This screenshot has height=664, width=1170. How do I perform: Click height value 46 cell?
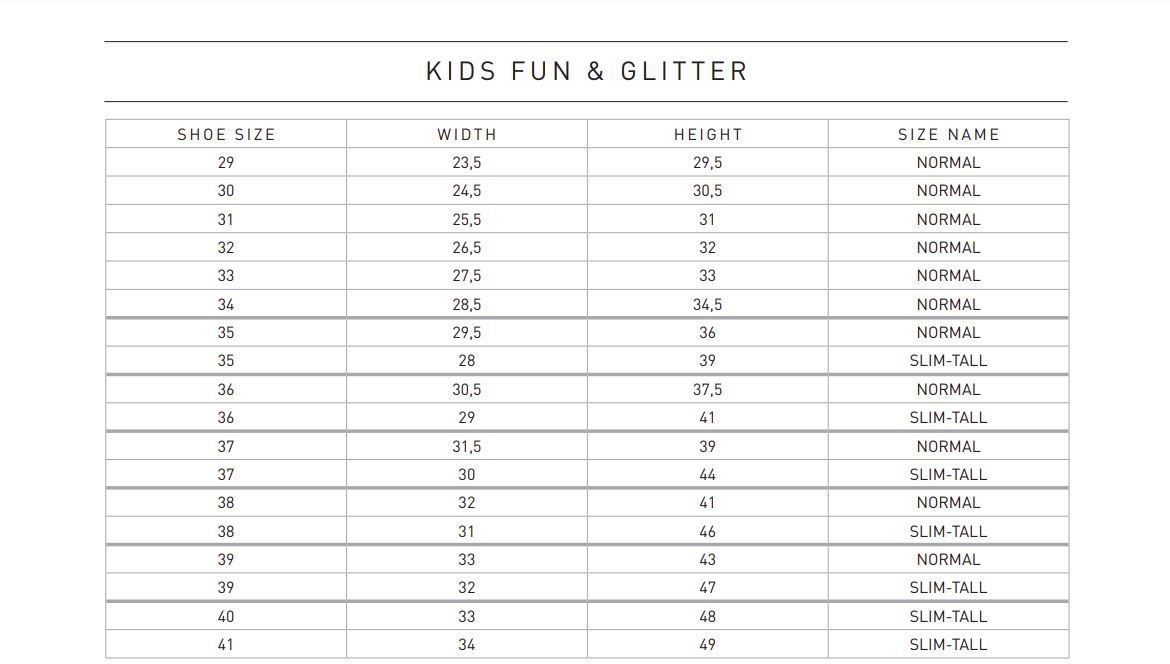tap(708, 531)
